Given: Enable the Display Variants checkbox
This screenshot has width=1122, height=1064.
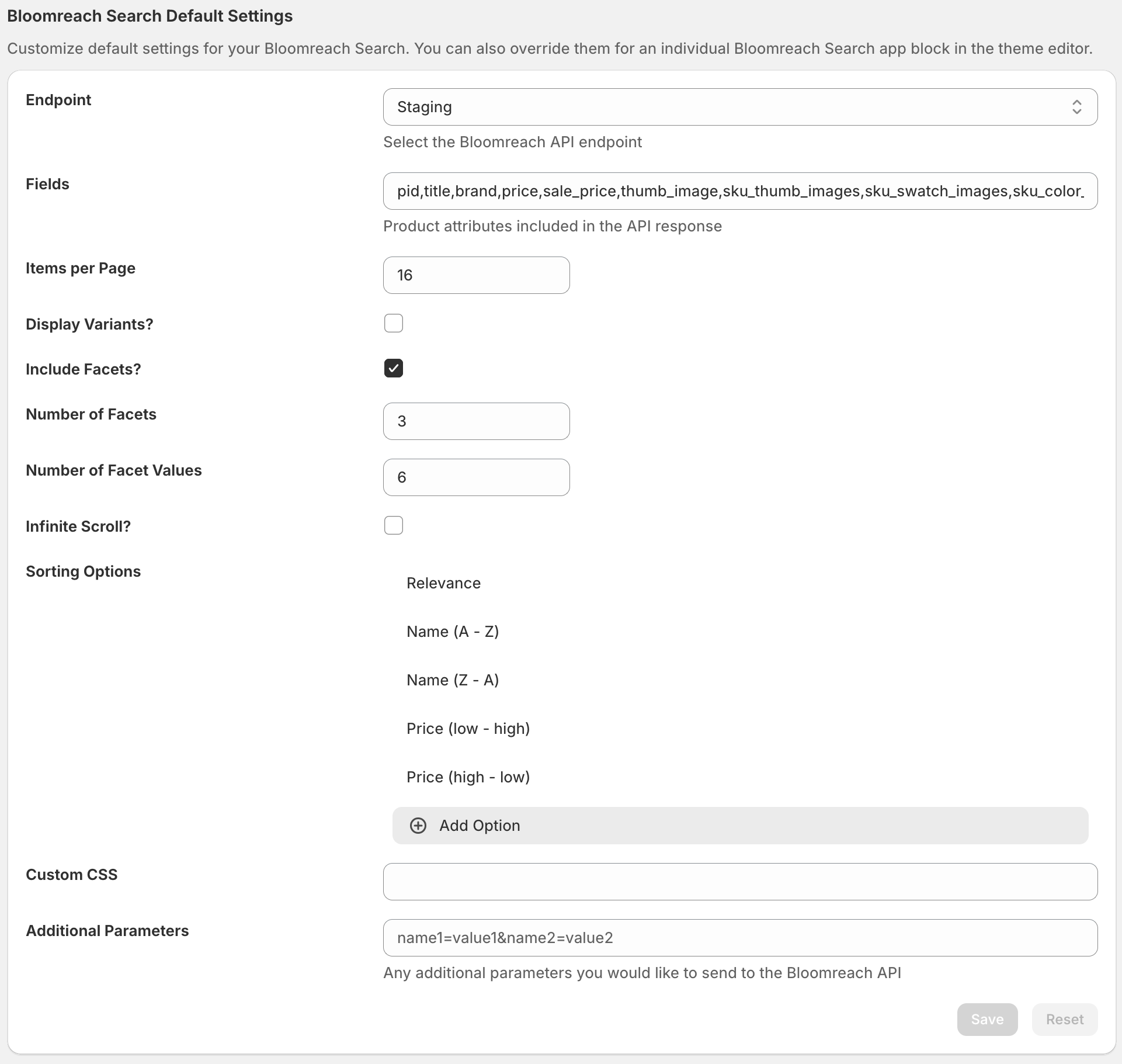Looking at the screenshot, I should [394, 323].
